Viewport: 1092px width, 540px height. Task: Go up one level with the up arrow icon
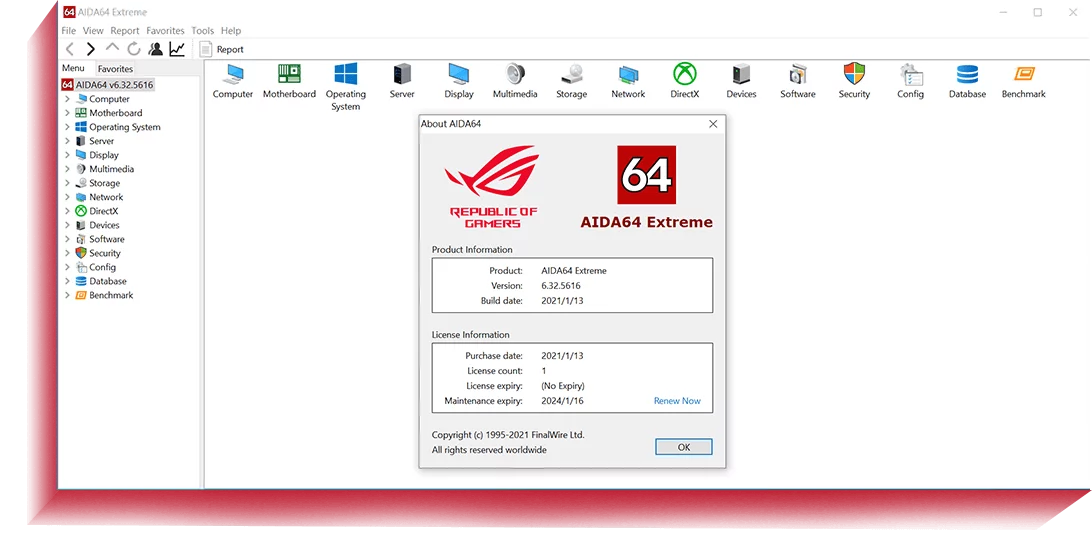point(112,47)
